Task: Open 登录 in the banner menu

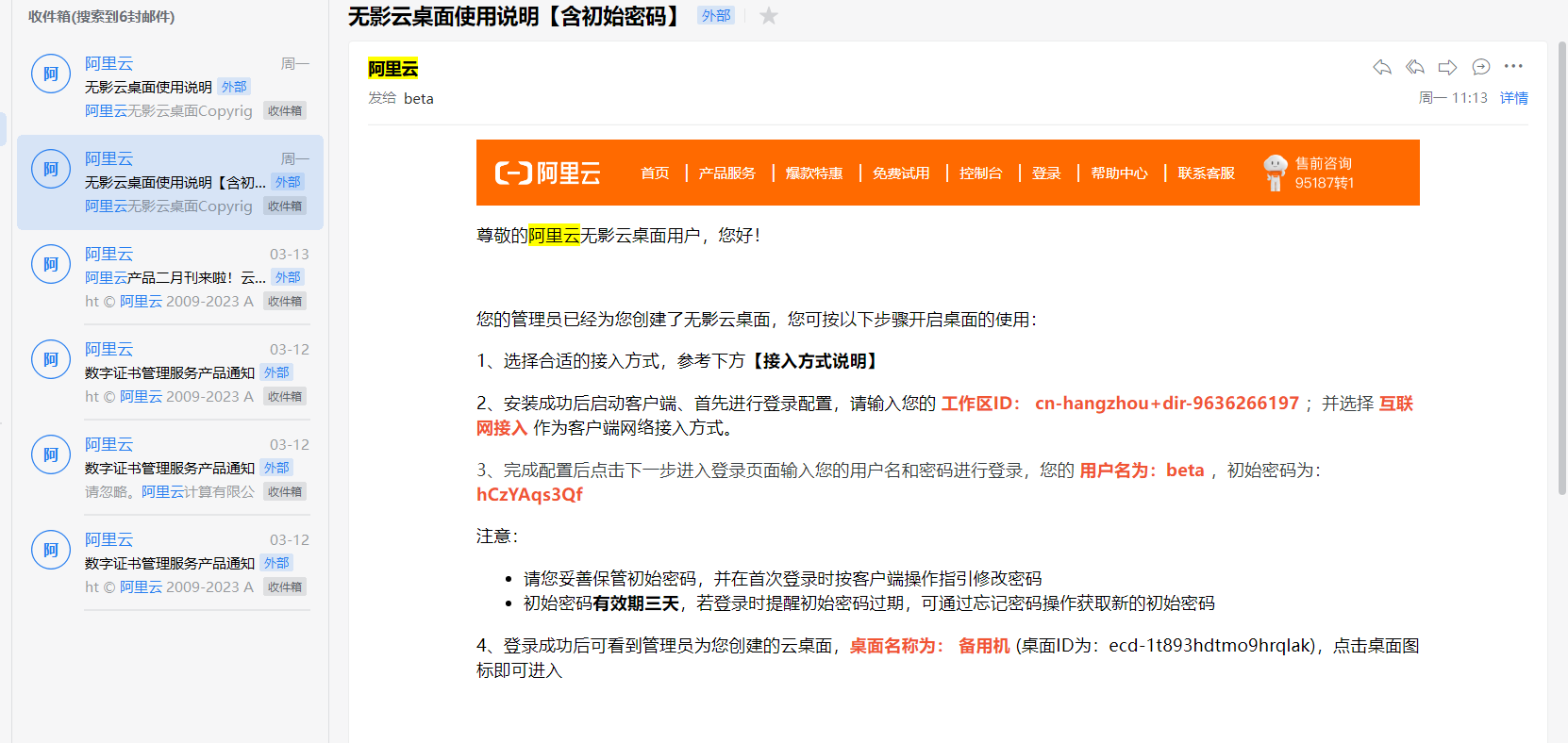Action: (1046, 173)
